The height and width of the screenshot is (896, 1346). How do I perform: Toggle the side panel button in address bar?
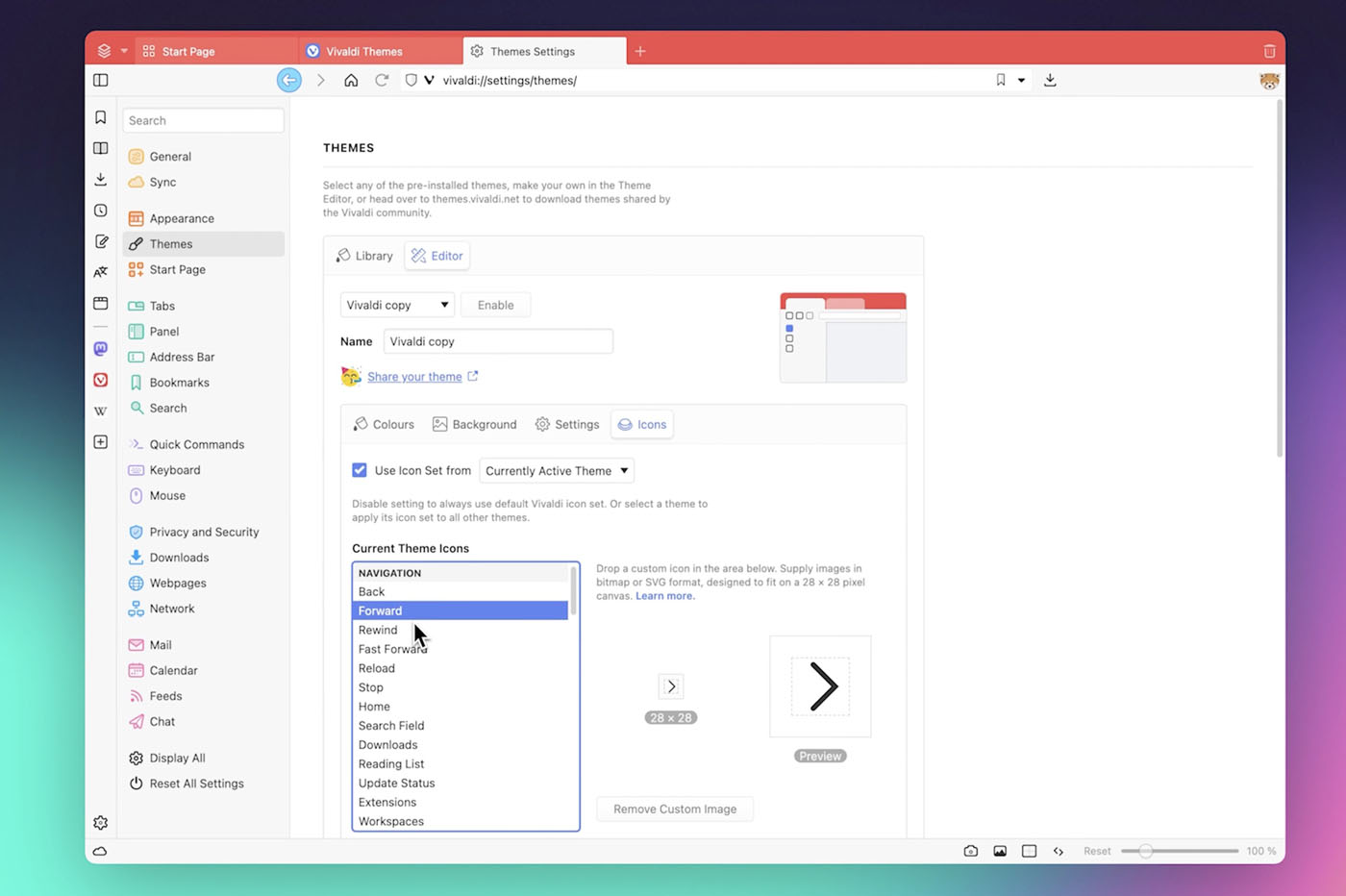point(101,81)
